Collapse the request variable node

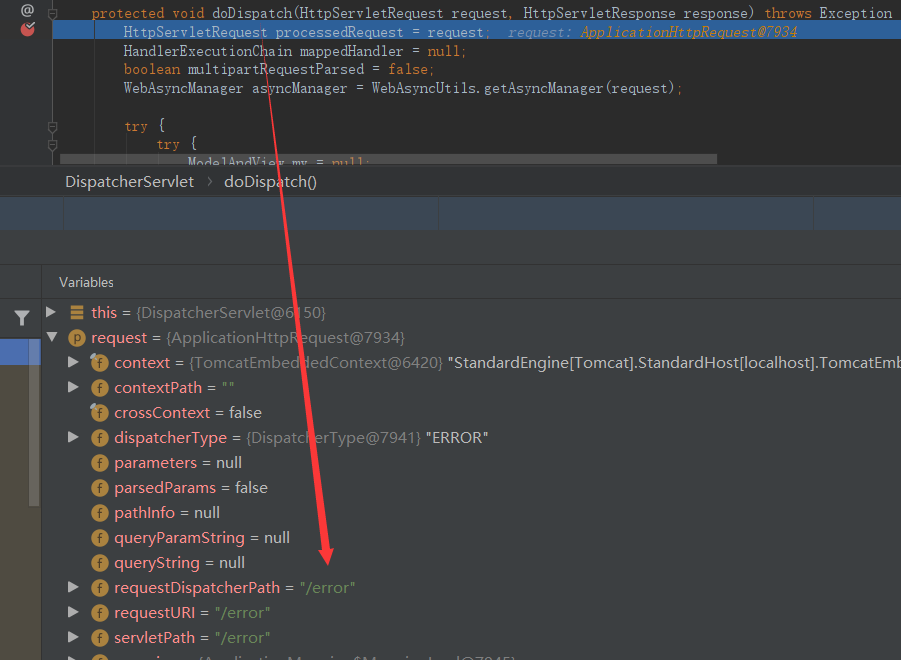[52, 337]
